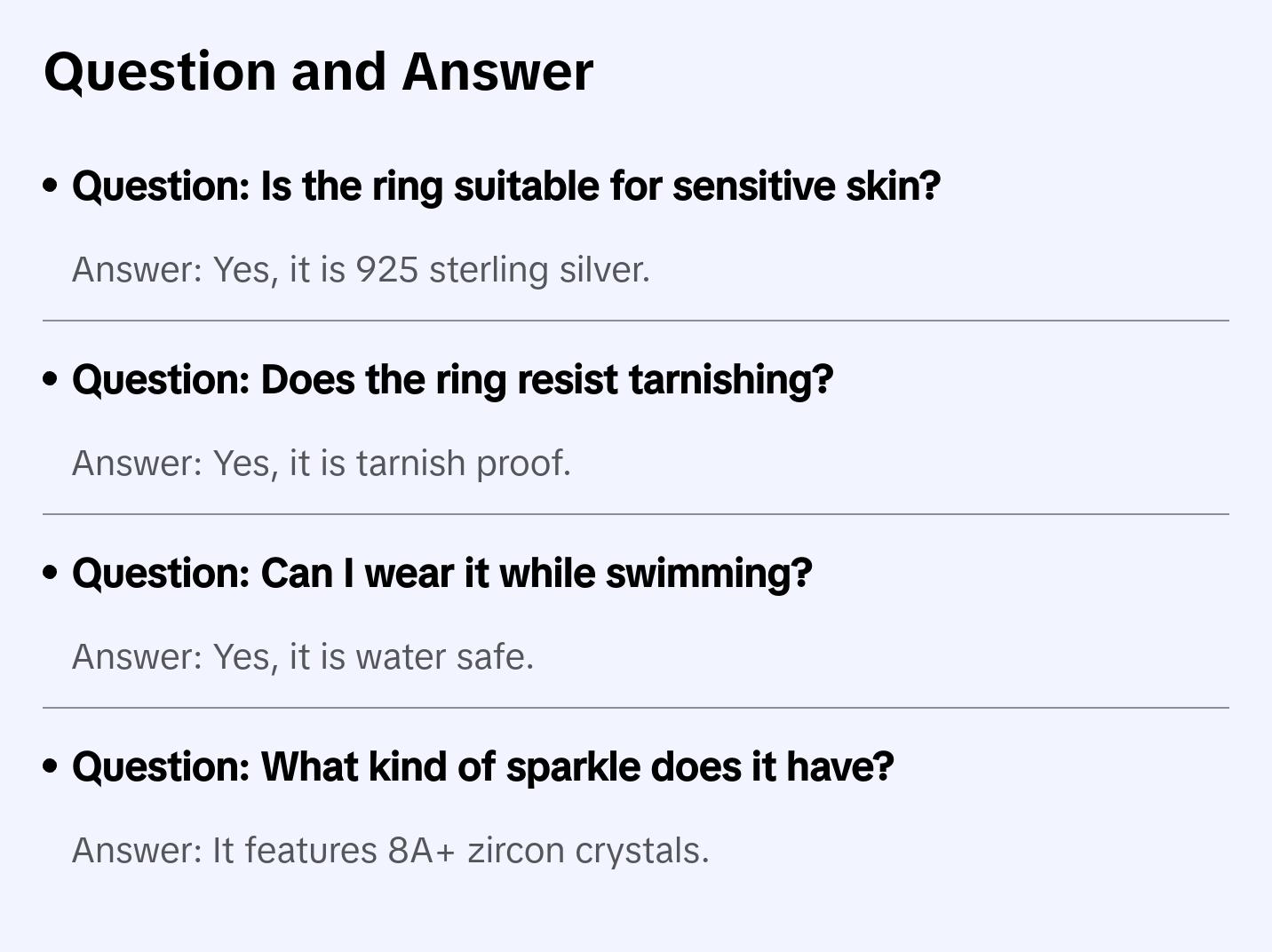
Task: Expand the sparkle question
Action: [x=482, y=767]
